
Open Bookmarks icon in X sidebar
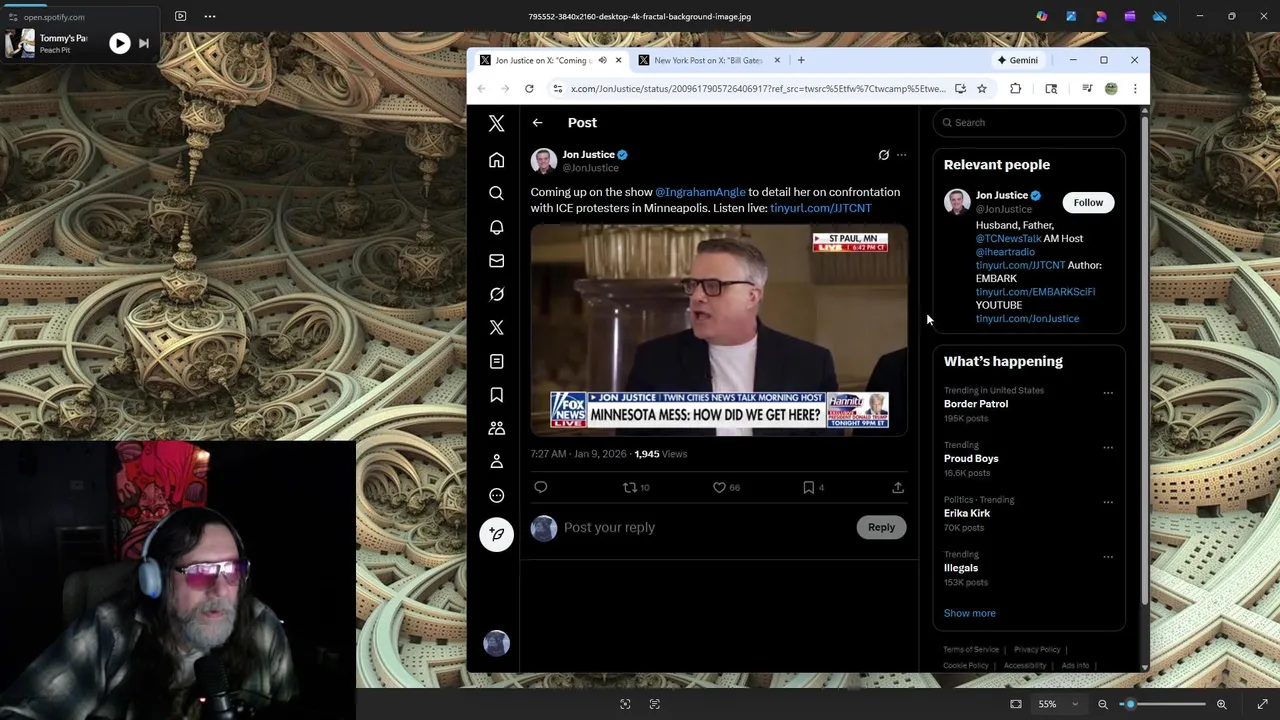point(496,395)
